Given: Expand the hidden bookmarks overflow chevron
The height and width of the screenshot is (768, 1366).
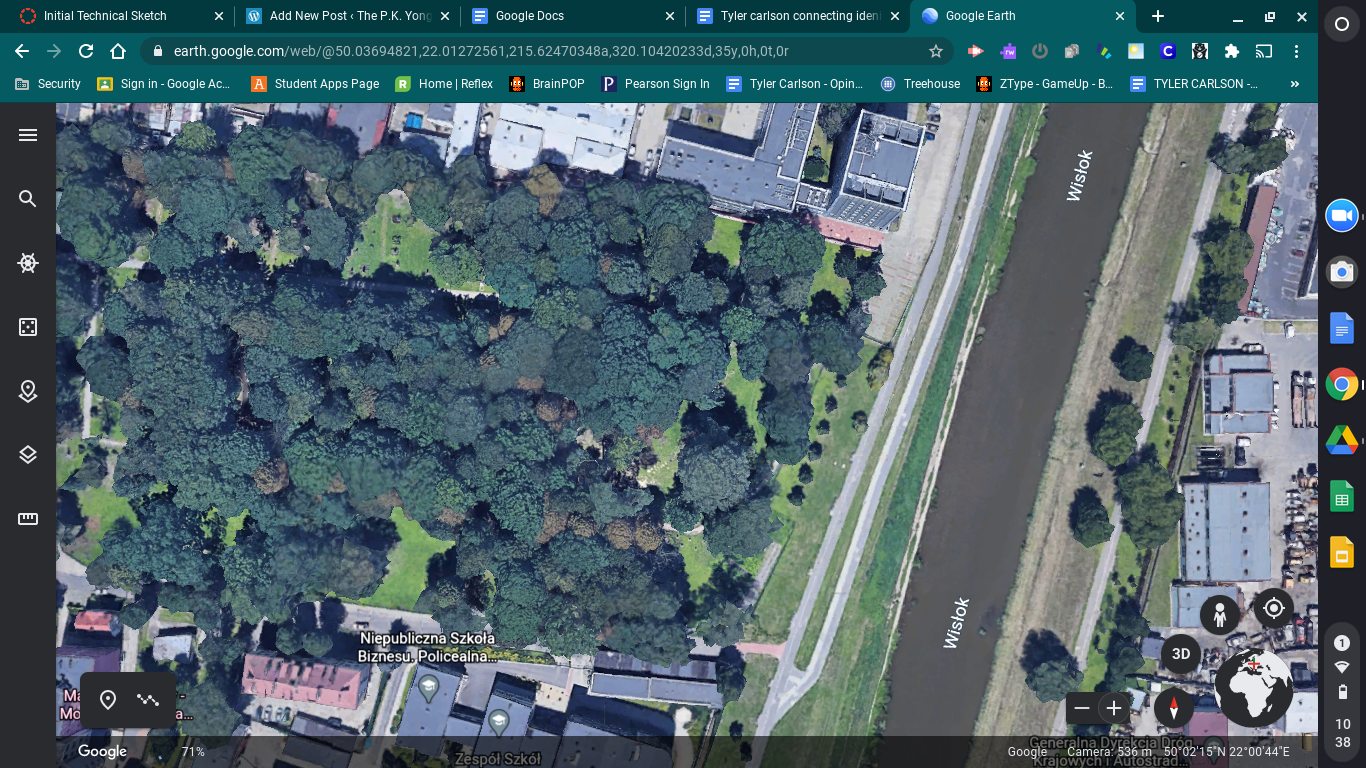Looking at the screenshot, I should coord(1295,84).
